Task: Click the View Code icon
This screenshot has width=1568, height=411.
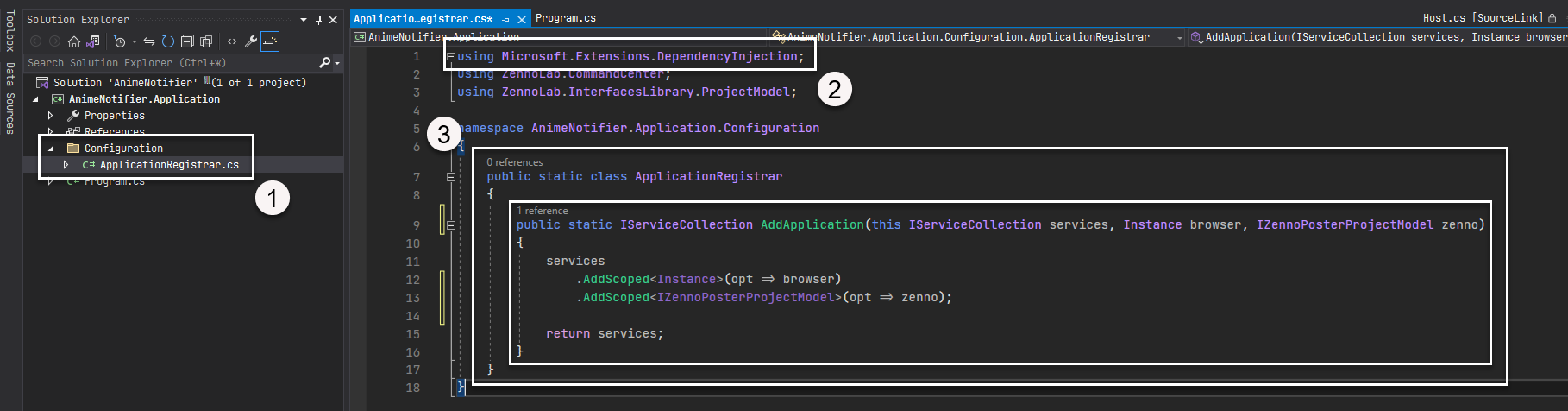Action: point(232,41)
